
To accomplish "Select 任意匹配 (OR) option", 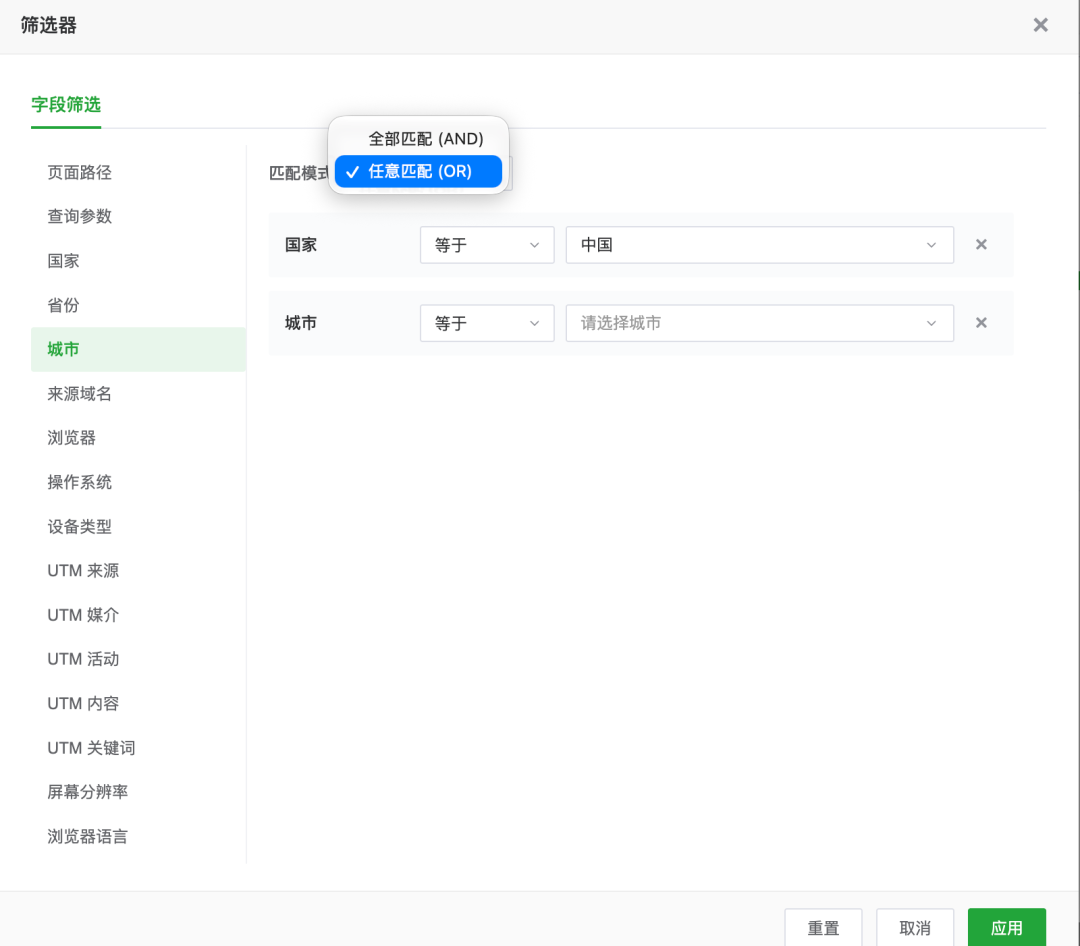I will pos(418,171).
